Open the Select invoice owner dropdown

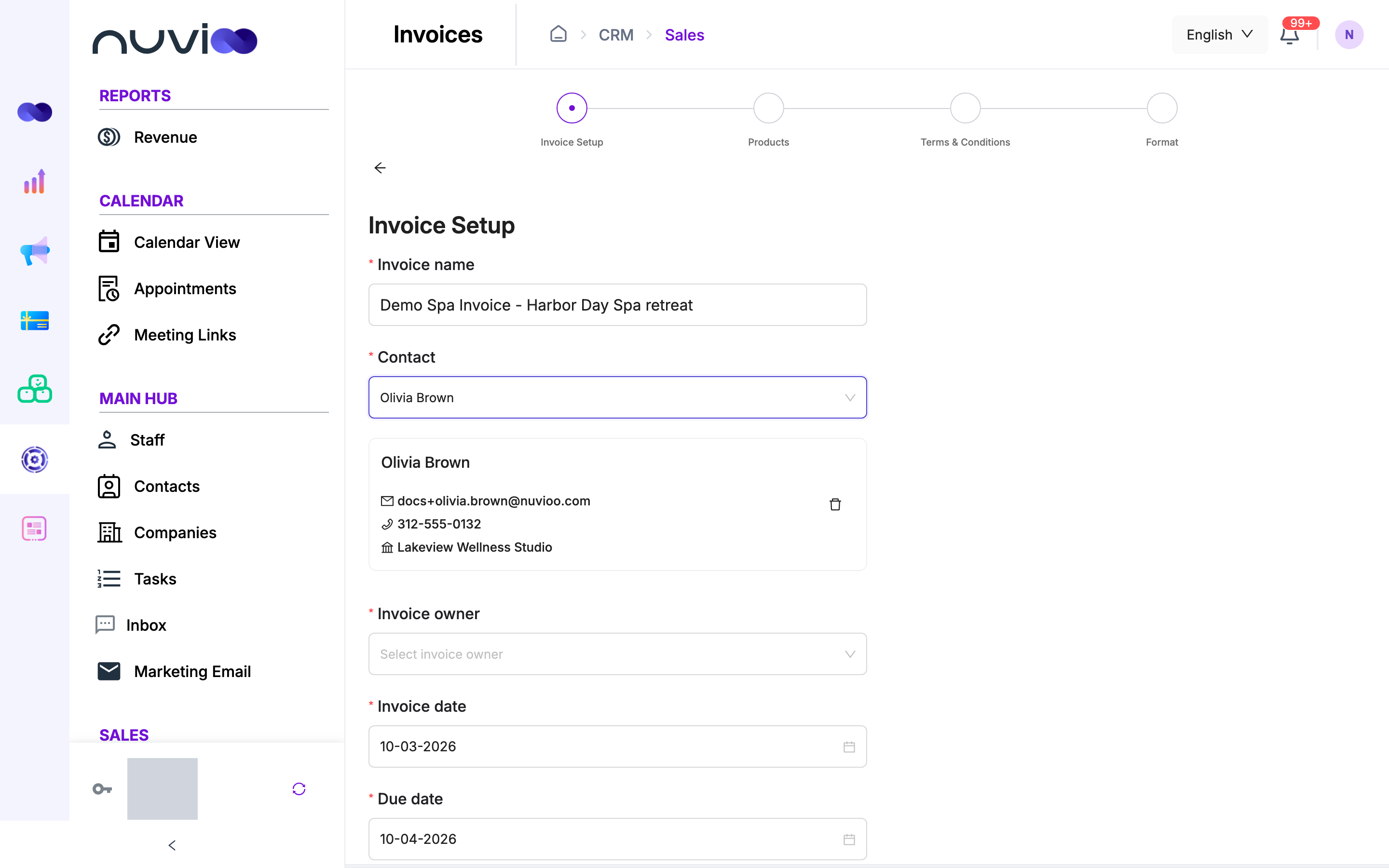(618, 654)
